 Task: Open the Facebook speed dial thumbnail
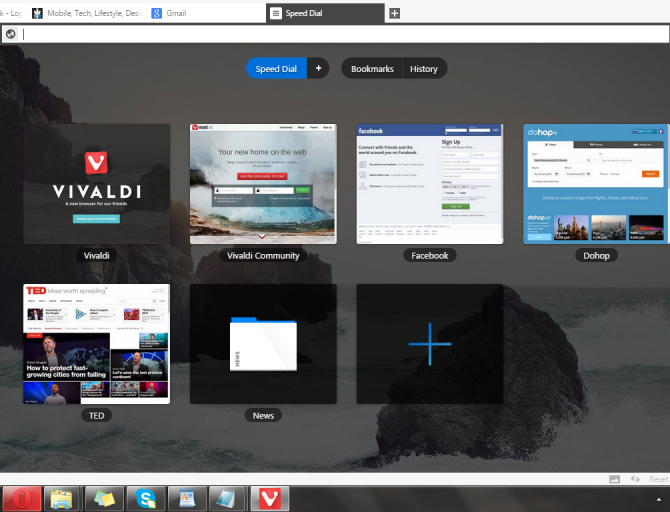tap(430, 184)
